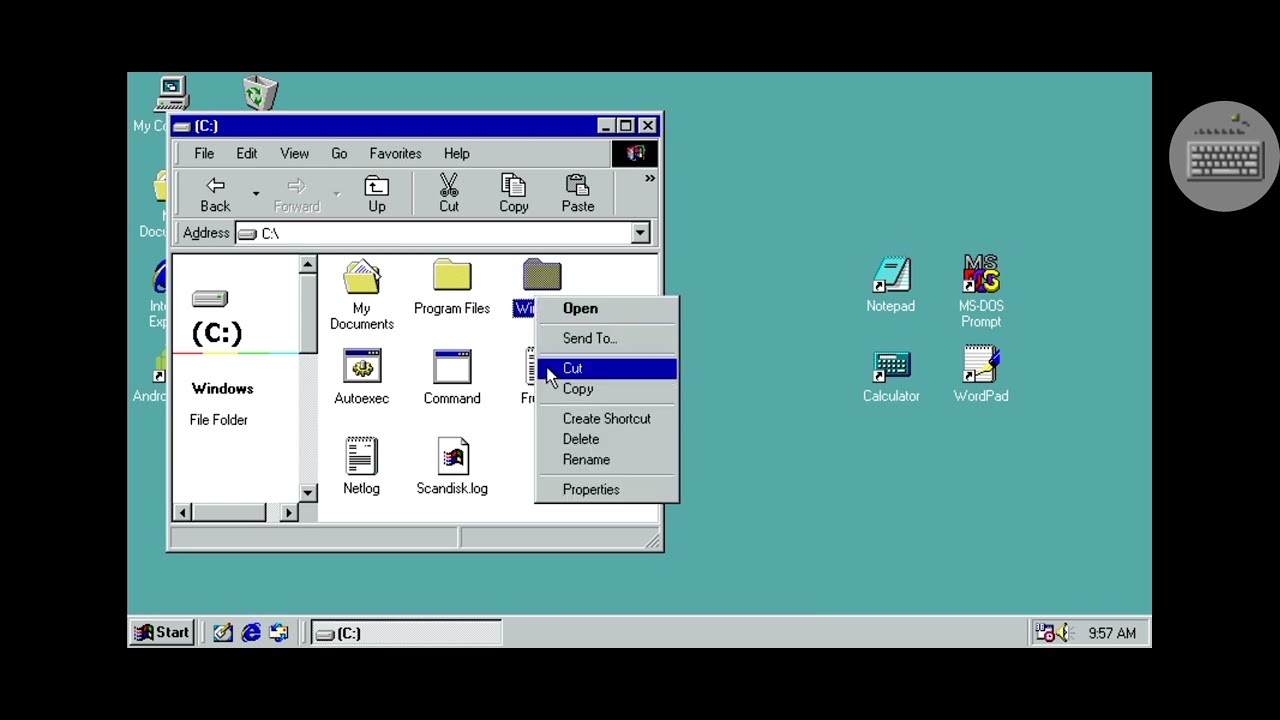Click the left pane scroll down arrow
Viewport: 1280px width, 720px height.
308,493
